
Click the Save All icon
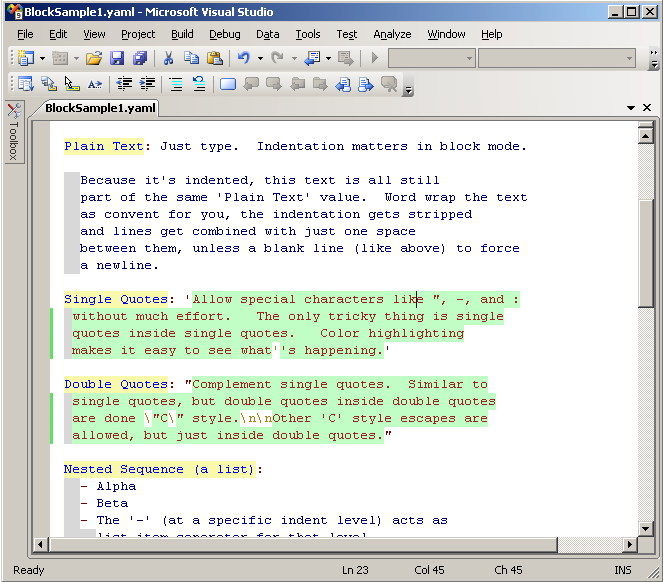(x=140, y=58)
